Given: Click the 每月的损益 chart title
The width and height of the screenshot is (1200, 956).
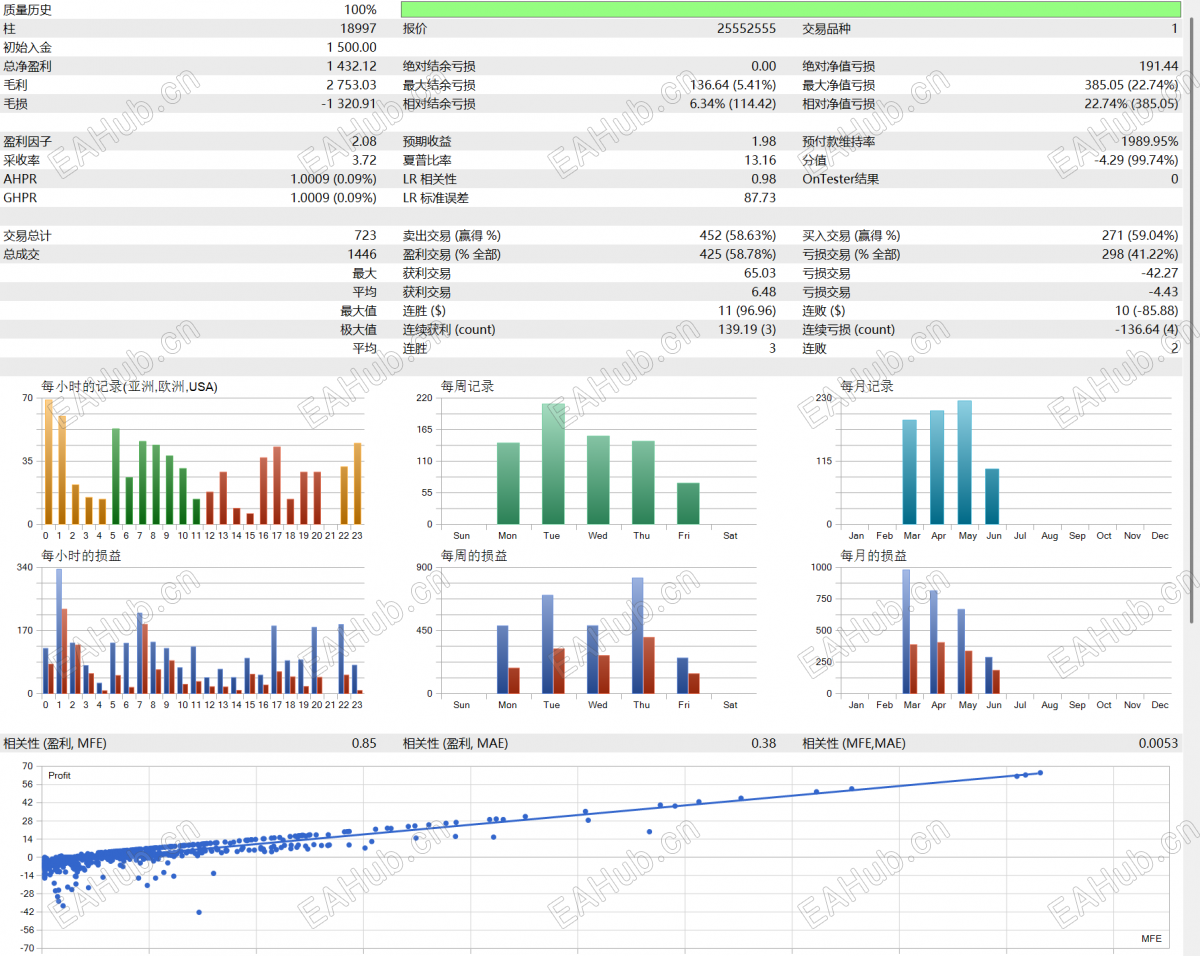Looking at the screenshot, I should pyautogui.click(x=873, y=556).
